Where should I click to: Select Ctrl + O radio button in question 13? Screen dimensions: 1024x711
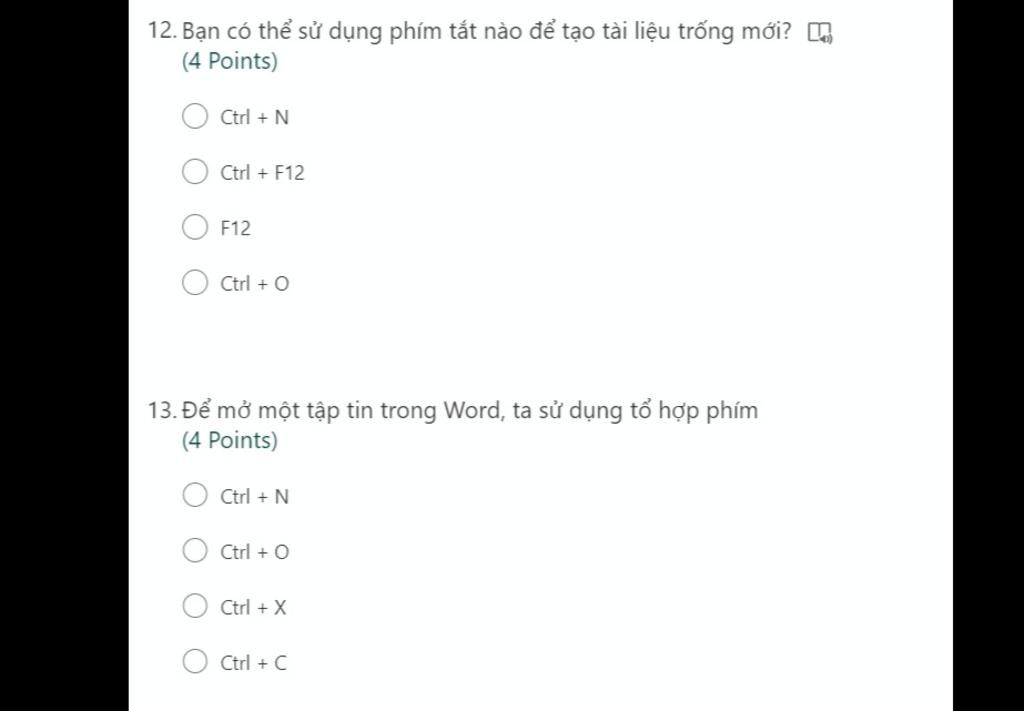(x=195, y=550)
